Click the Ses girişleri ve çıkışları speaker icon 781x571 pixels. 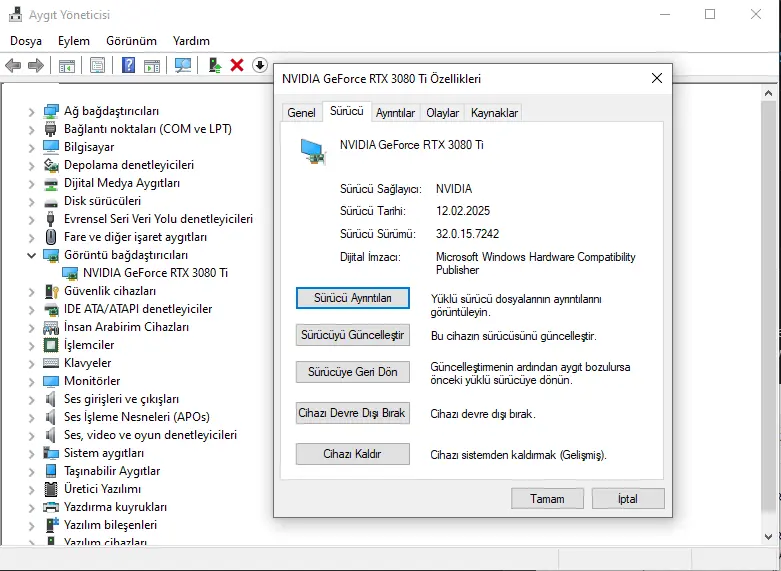(51, 399)
